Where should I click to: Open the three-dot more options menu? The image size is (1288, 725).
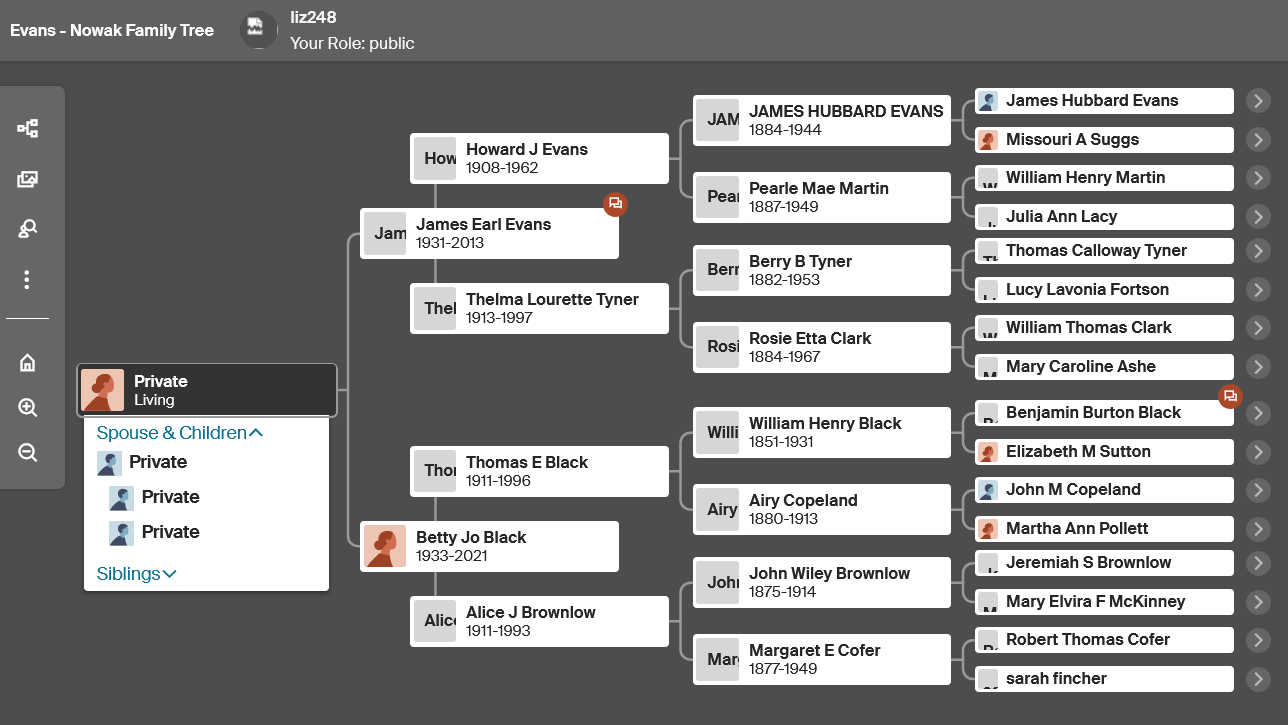(x=27, y=280)
